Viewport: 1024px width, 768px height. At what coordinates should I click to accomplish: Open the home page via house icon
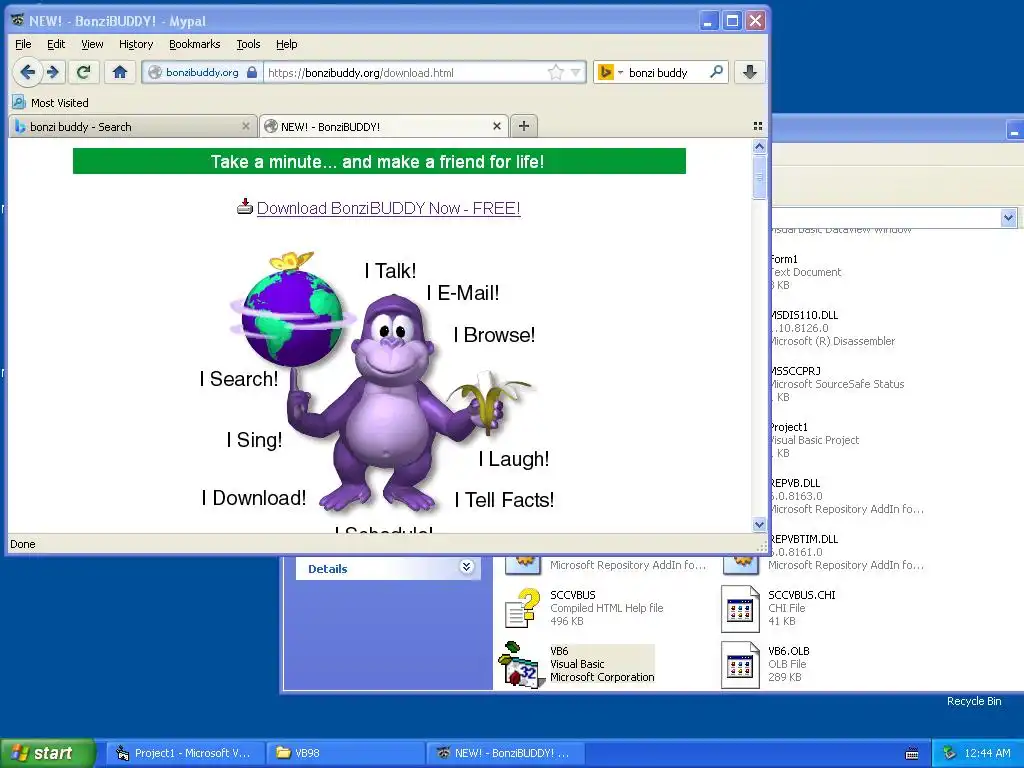(120, 72)
